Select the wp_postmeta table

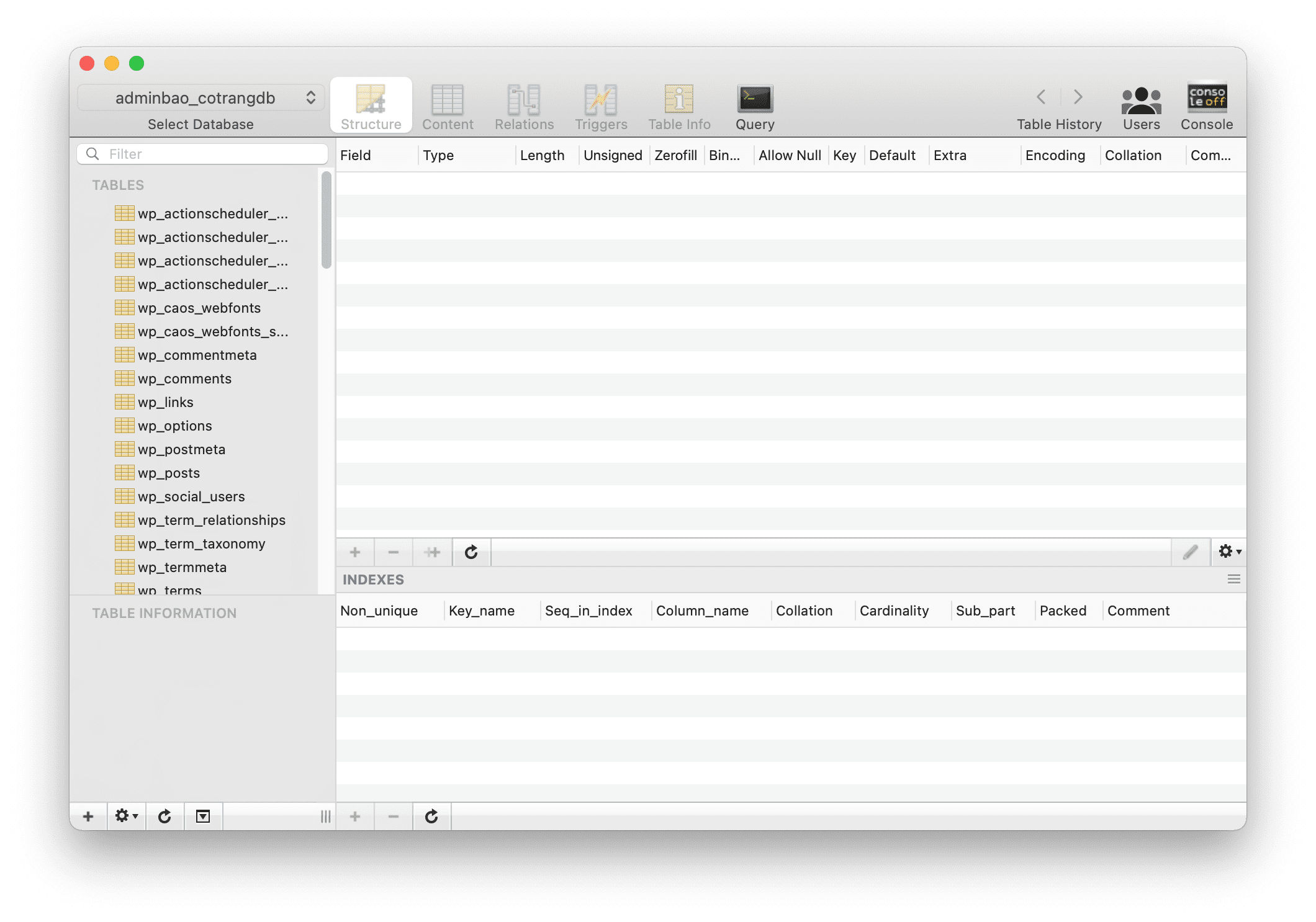(x=182, y=449)
